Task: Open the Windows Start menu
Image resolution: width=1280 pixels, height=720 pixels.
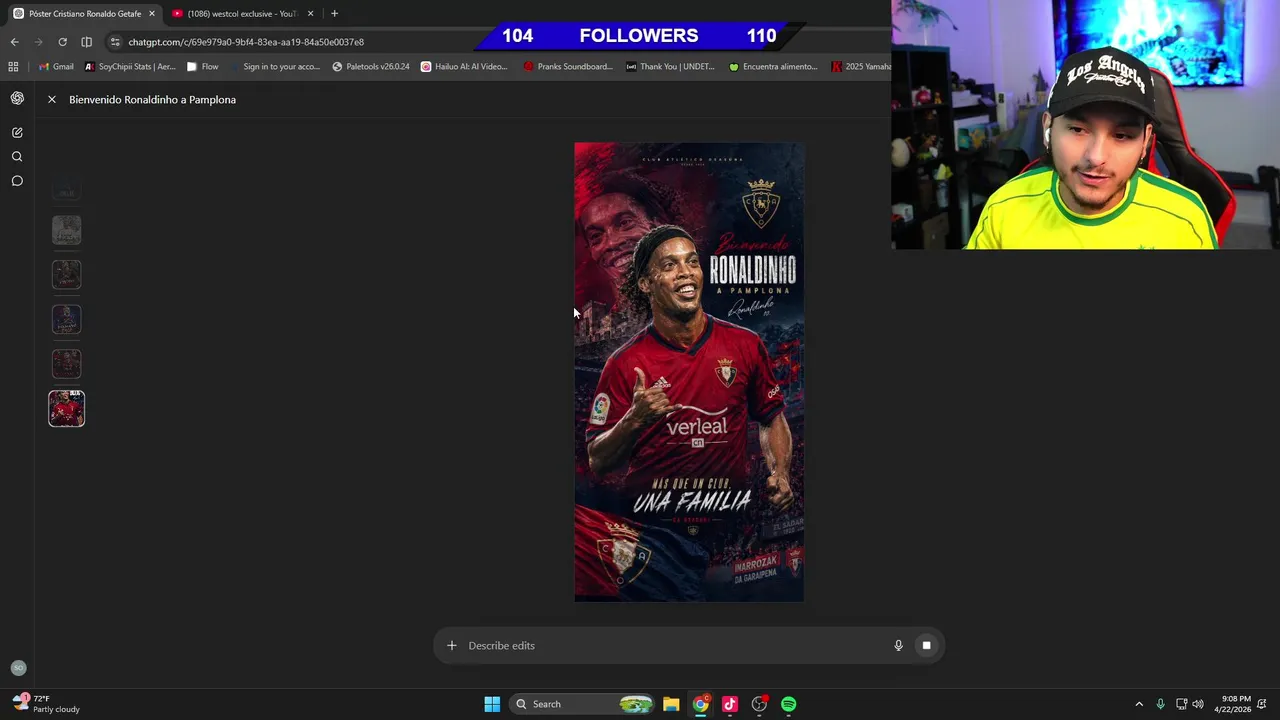Action: point(492,704)
